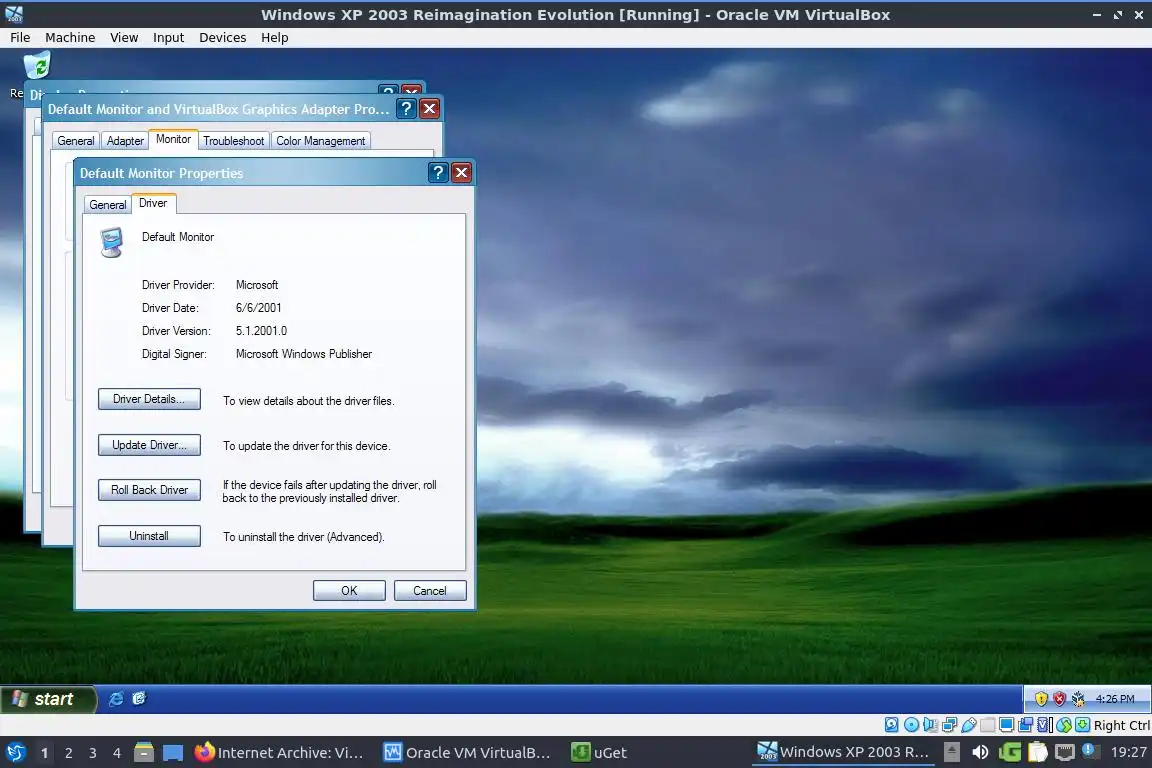Screen dimensions: 1152x768
Task: Select Monitor tab in Graphics Adapter window
Action: point(173,139)
